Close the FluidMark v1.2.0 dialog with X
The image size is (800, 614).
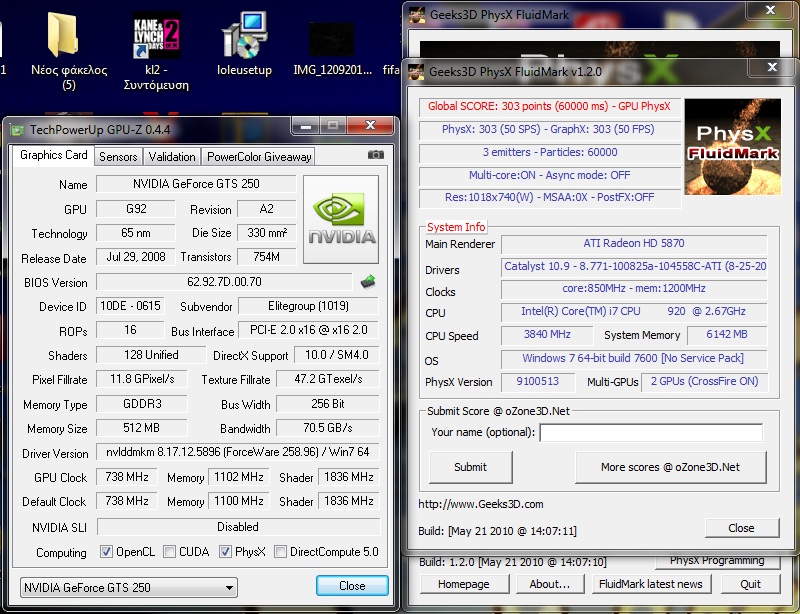(772, 67)
